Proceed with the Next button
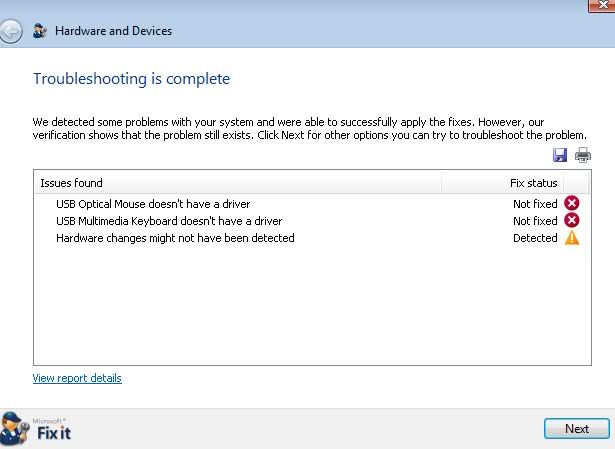Screen dimensions: 615x449 (x=577, y=429)
